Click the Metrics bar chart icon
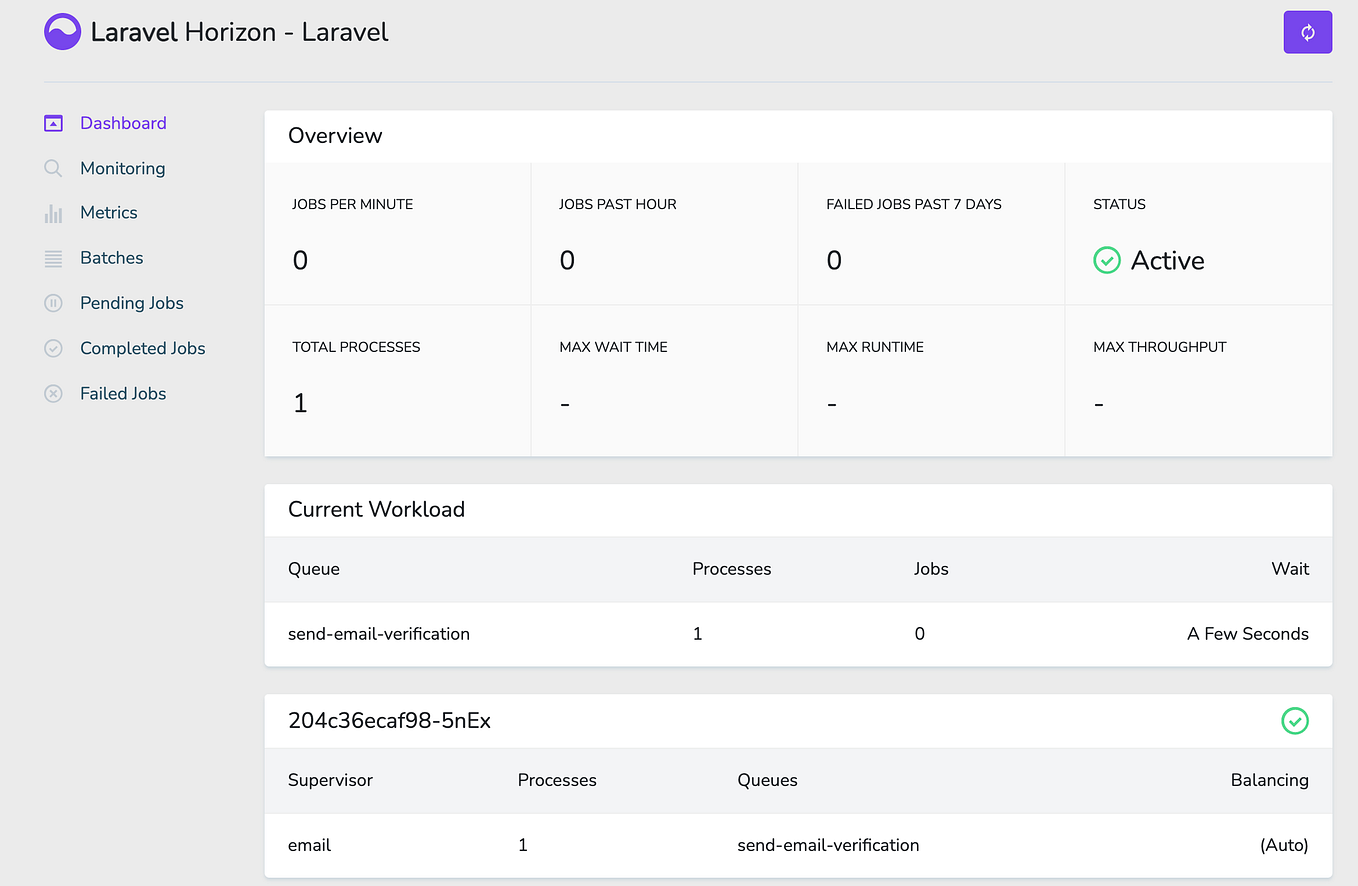1358x886 pixels. click(53, 213)
